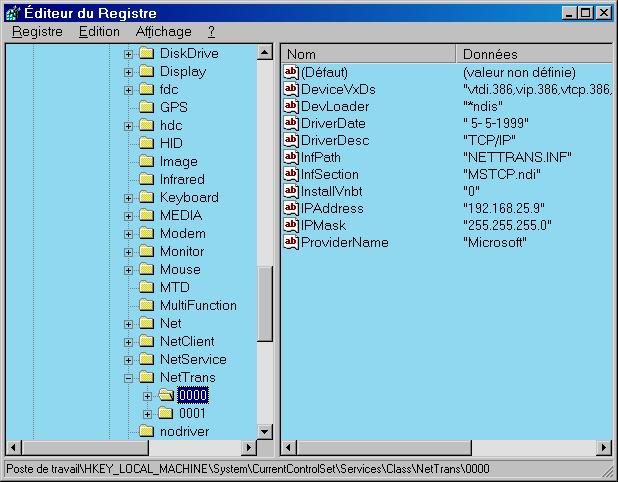
Task: Click the Données column header
Action: [x=534, y=54]
